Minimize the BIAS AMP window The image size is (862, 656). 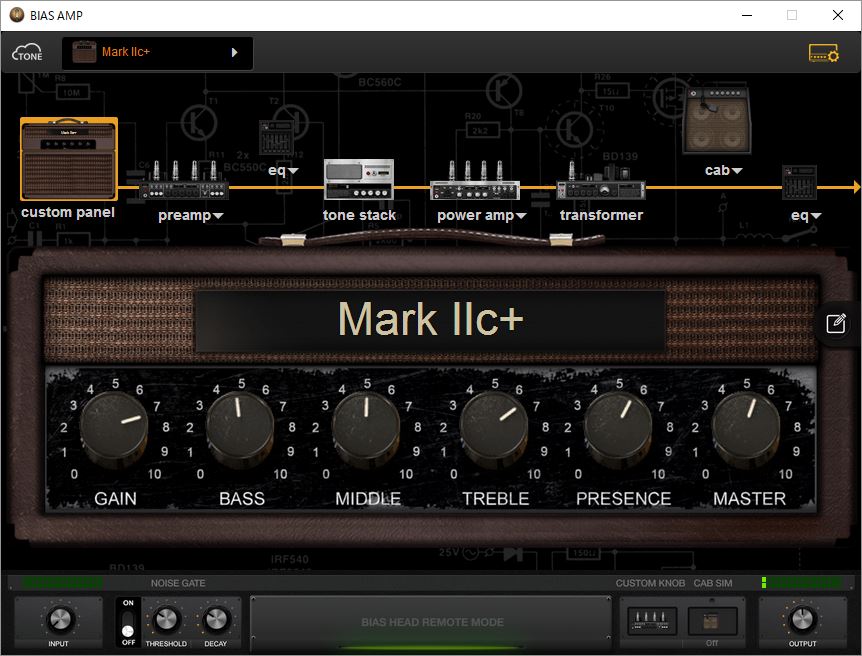pos(747,15)
